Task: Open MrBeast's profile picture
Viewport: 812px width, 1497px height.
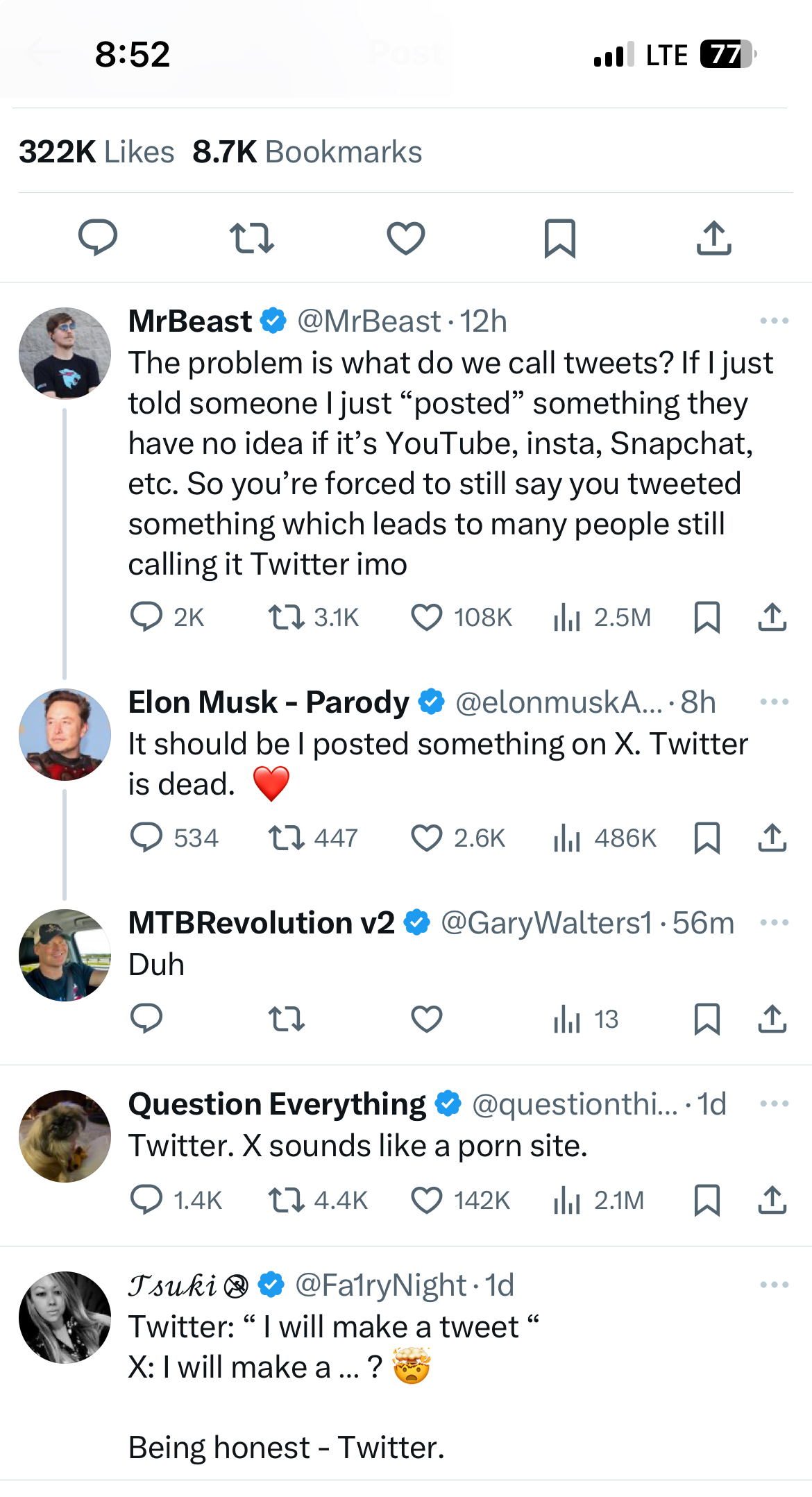Action: pyautogui.click(x=65, y=353)
